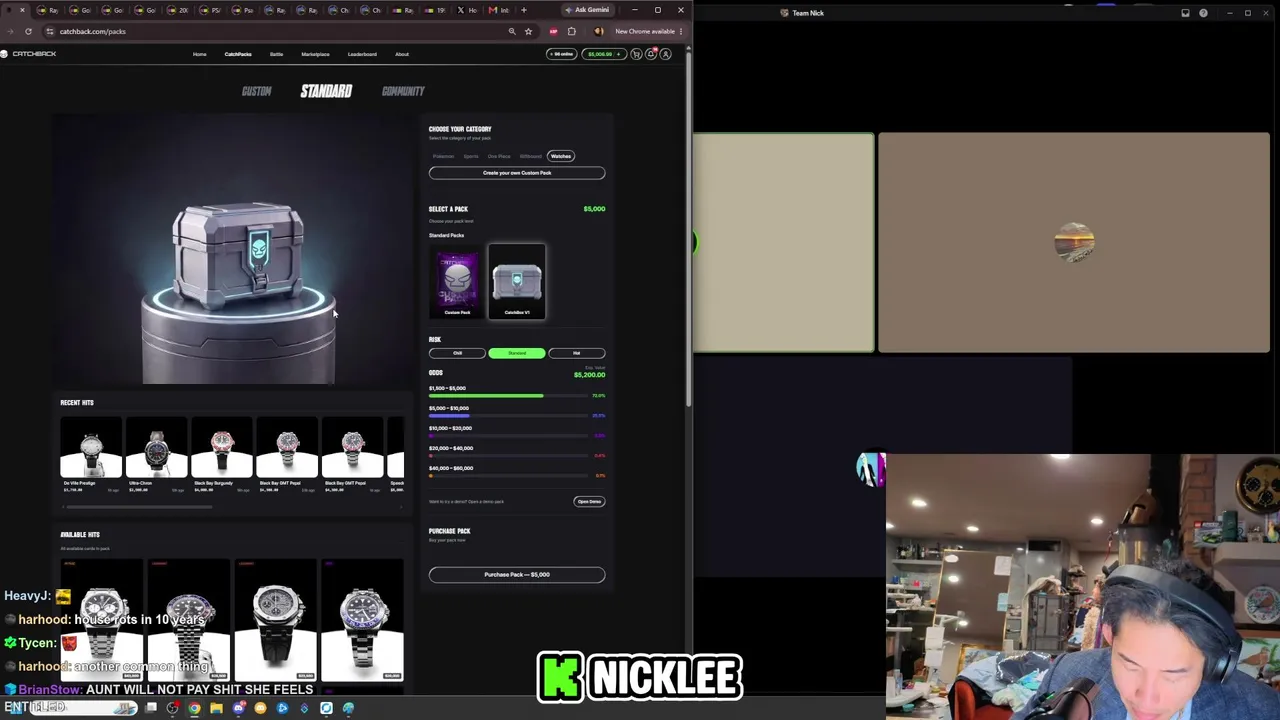Set risk level to Chill
This screenshot has height=720, width=1280.
pyautogui.click(x=457, y=353)
